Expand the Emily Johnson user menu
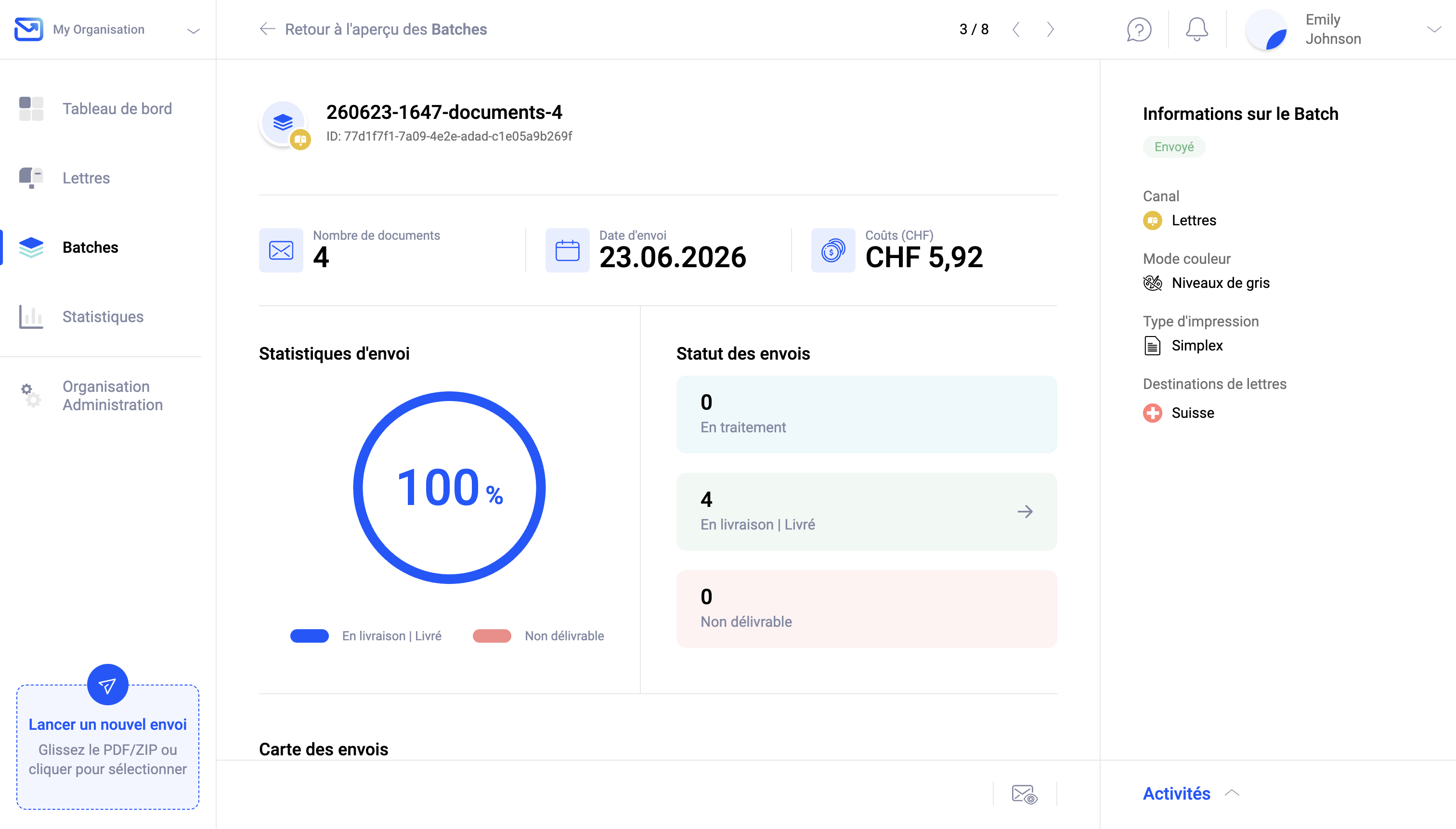 1434,30
